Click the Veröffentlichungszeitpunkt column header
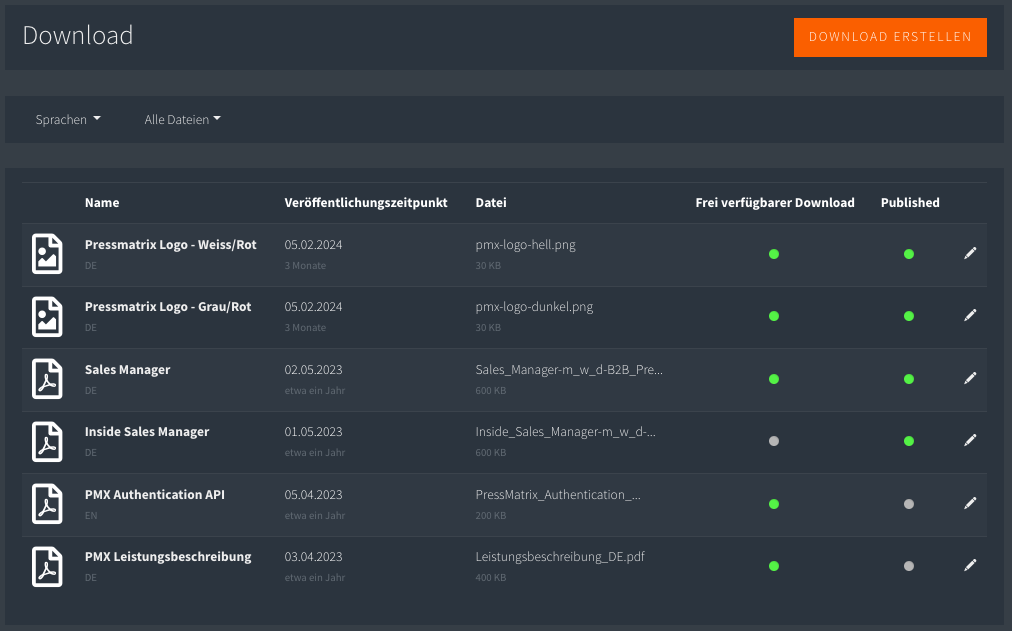Image resolution: width=1012 pixels, height=631 pixels. click(366, 203)
